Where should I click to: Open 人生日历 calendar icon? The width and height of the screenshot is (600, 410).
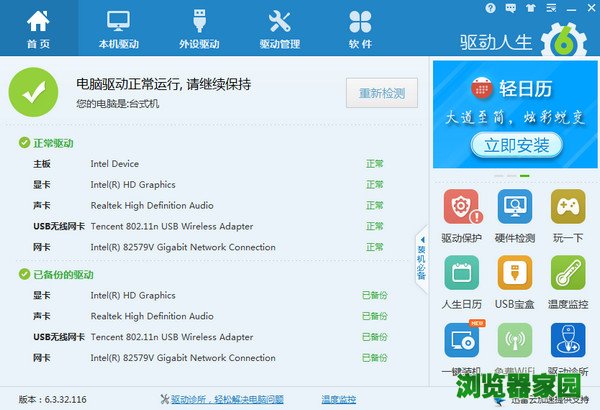[461, 282]
